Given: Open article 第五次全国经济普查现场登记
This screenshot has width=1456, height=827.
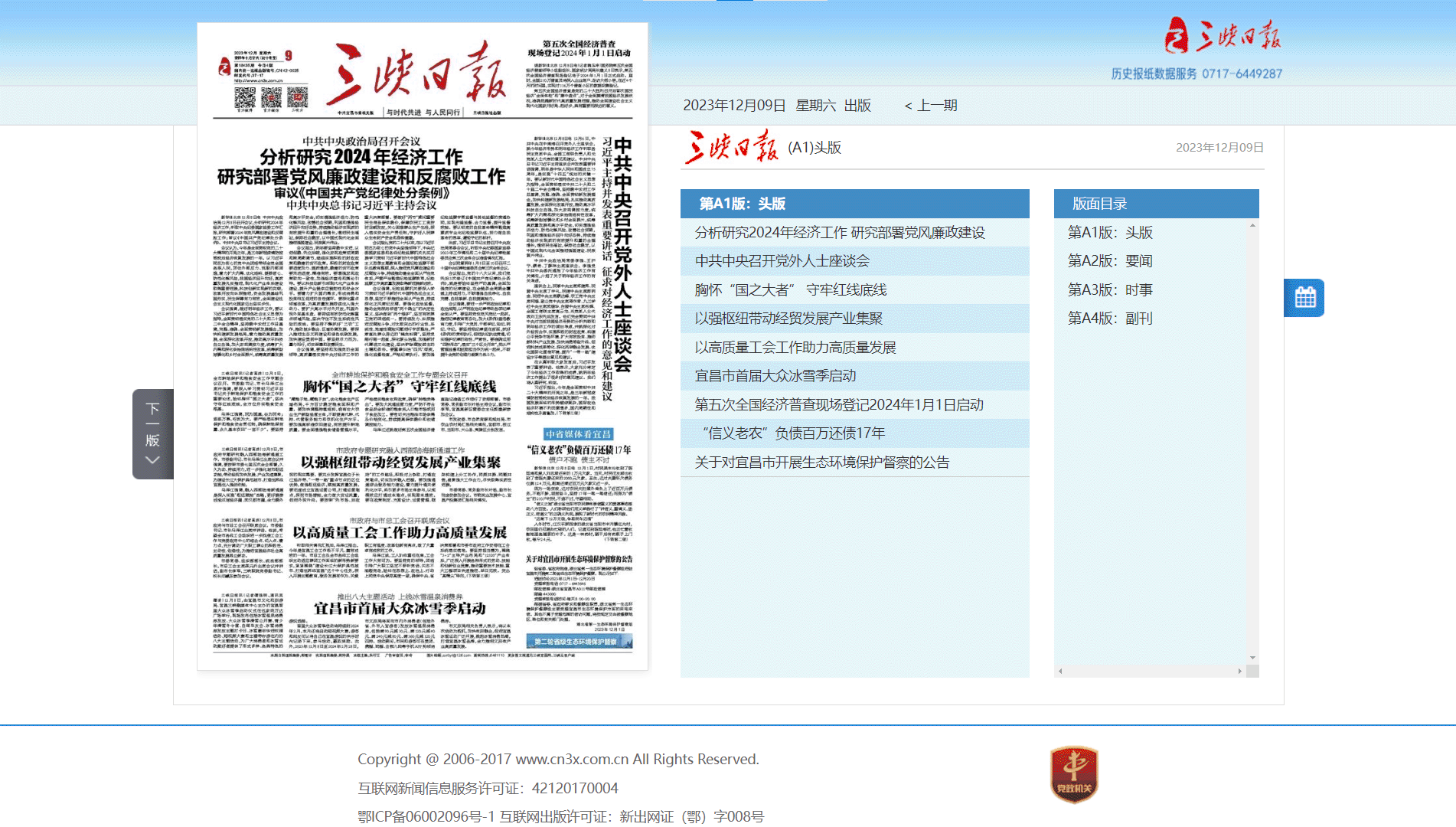Looking at the screenshot, I should [x=839, y=405].
